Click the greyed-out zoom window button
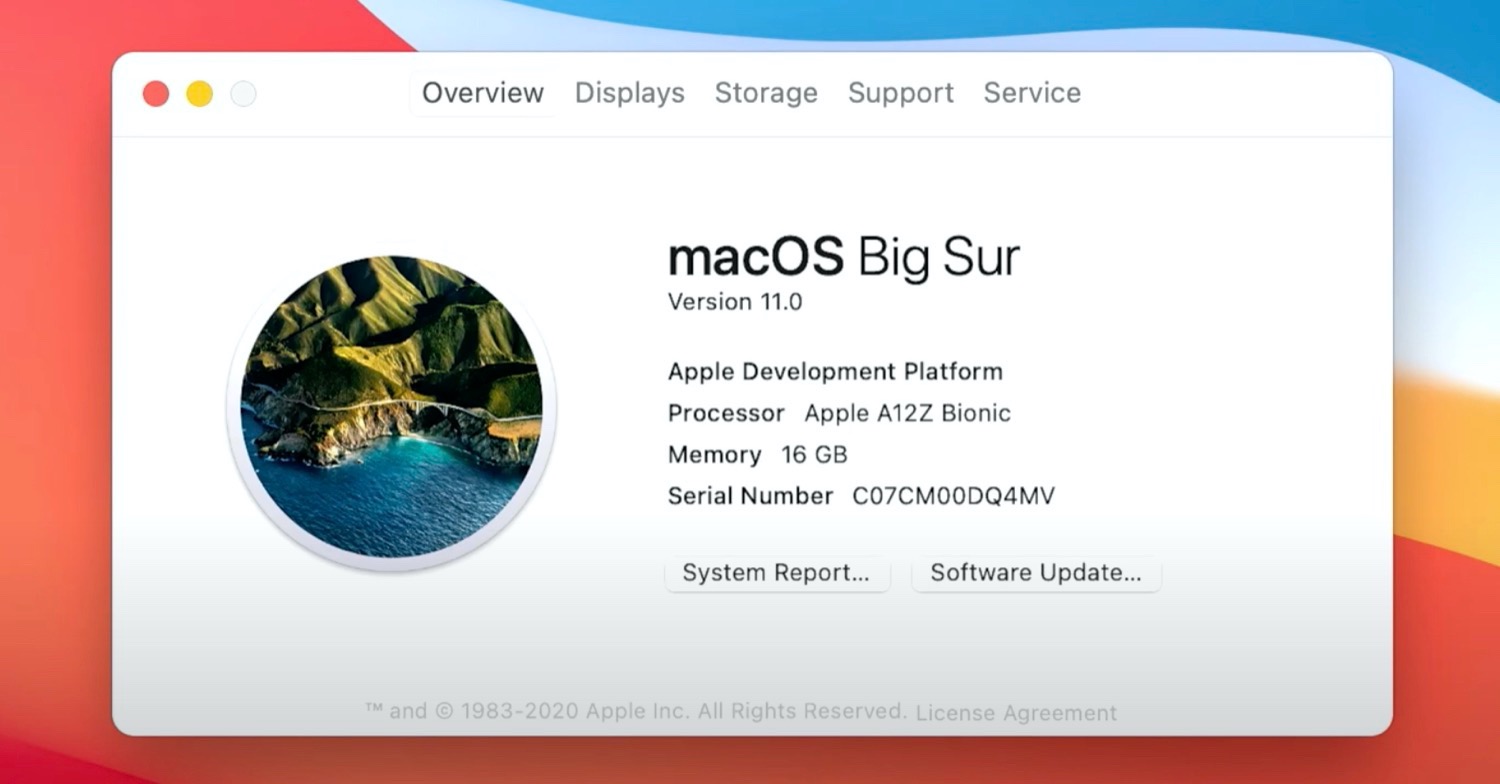Viewport: 1500px width, 784px height. point(243,94)
